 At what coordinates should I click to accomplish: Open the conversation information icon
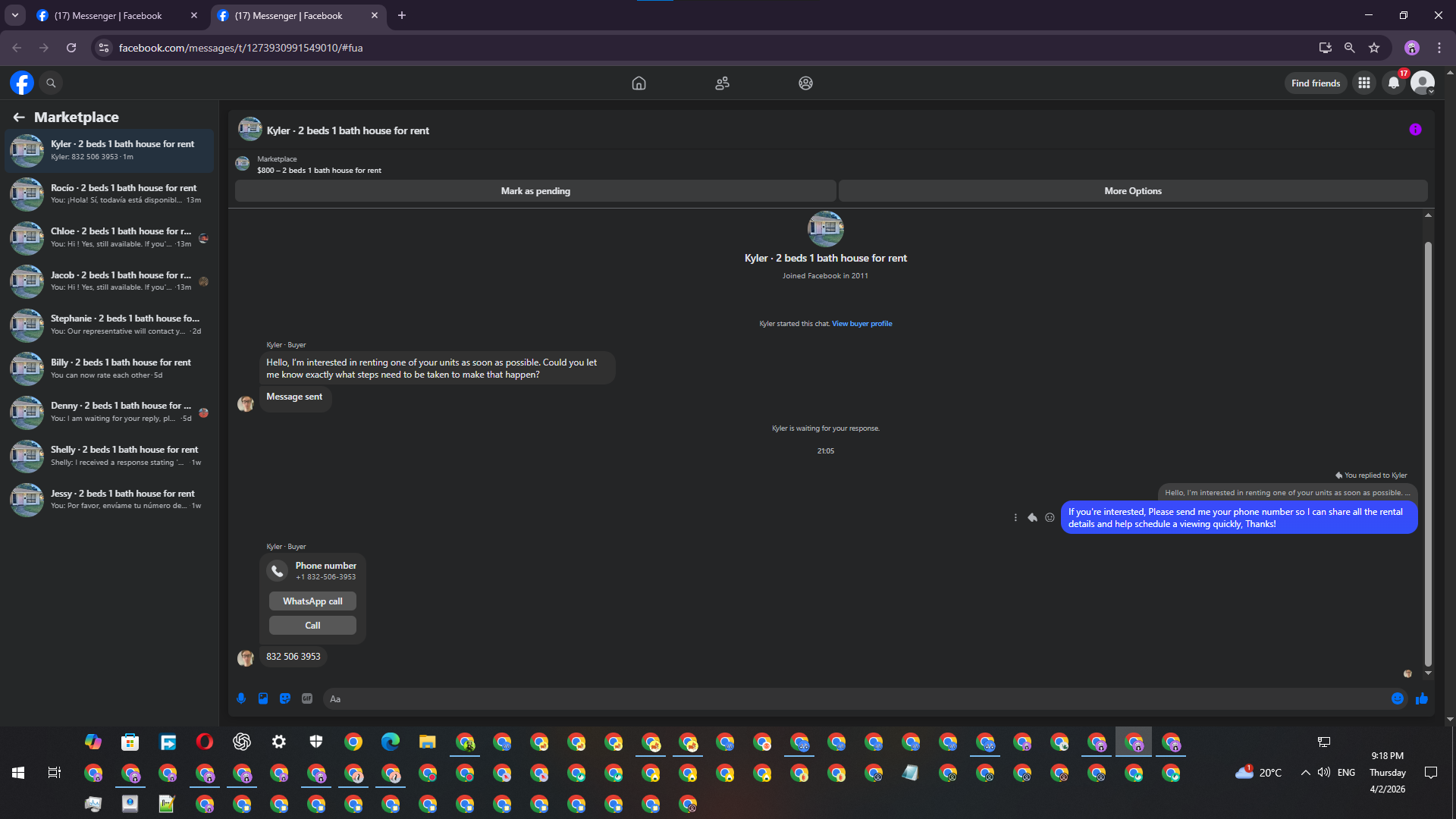(1415, 130)
